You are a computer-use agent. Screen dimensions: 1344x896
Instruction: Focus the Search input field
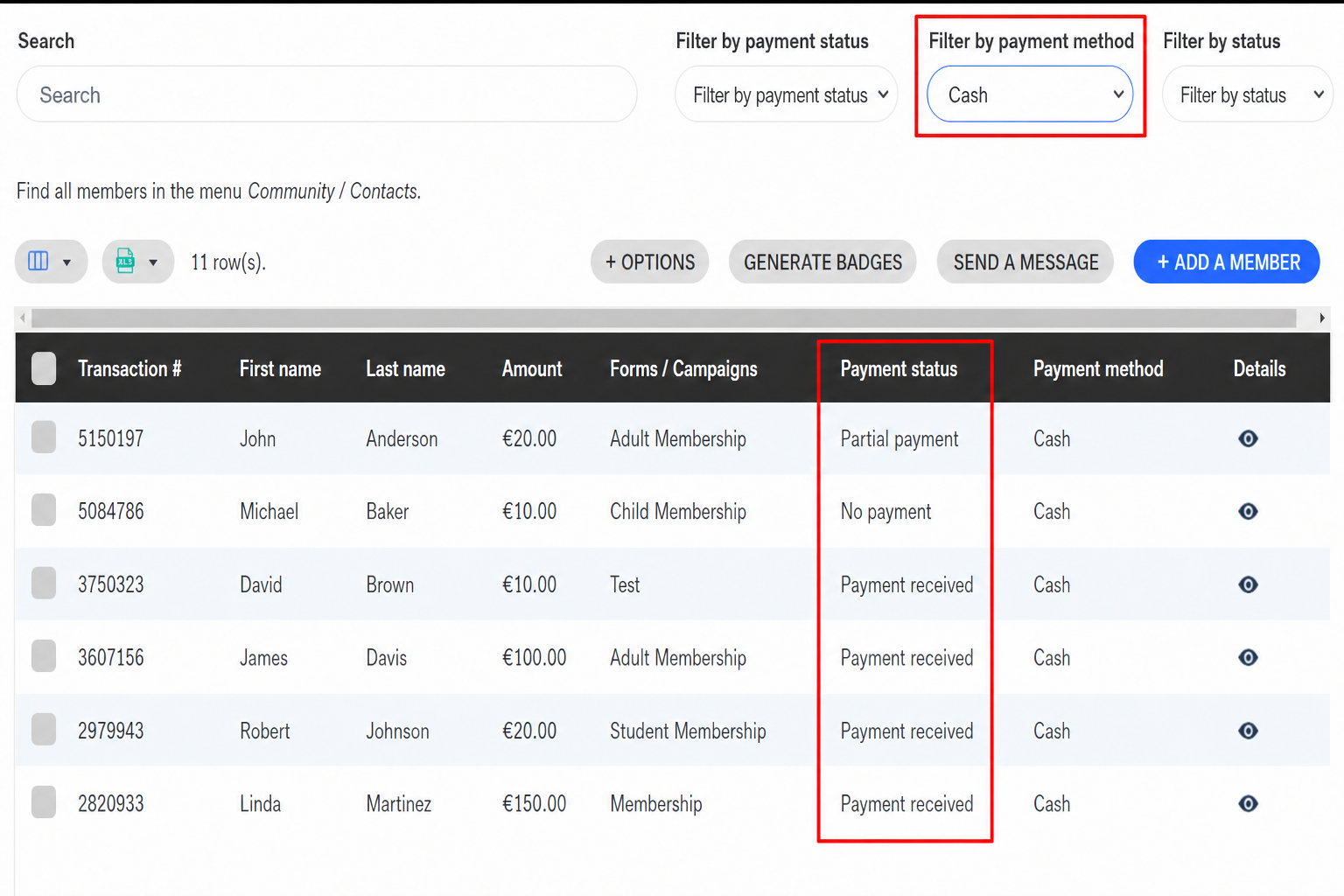(x=326, y=94)
